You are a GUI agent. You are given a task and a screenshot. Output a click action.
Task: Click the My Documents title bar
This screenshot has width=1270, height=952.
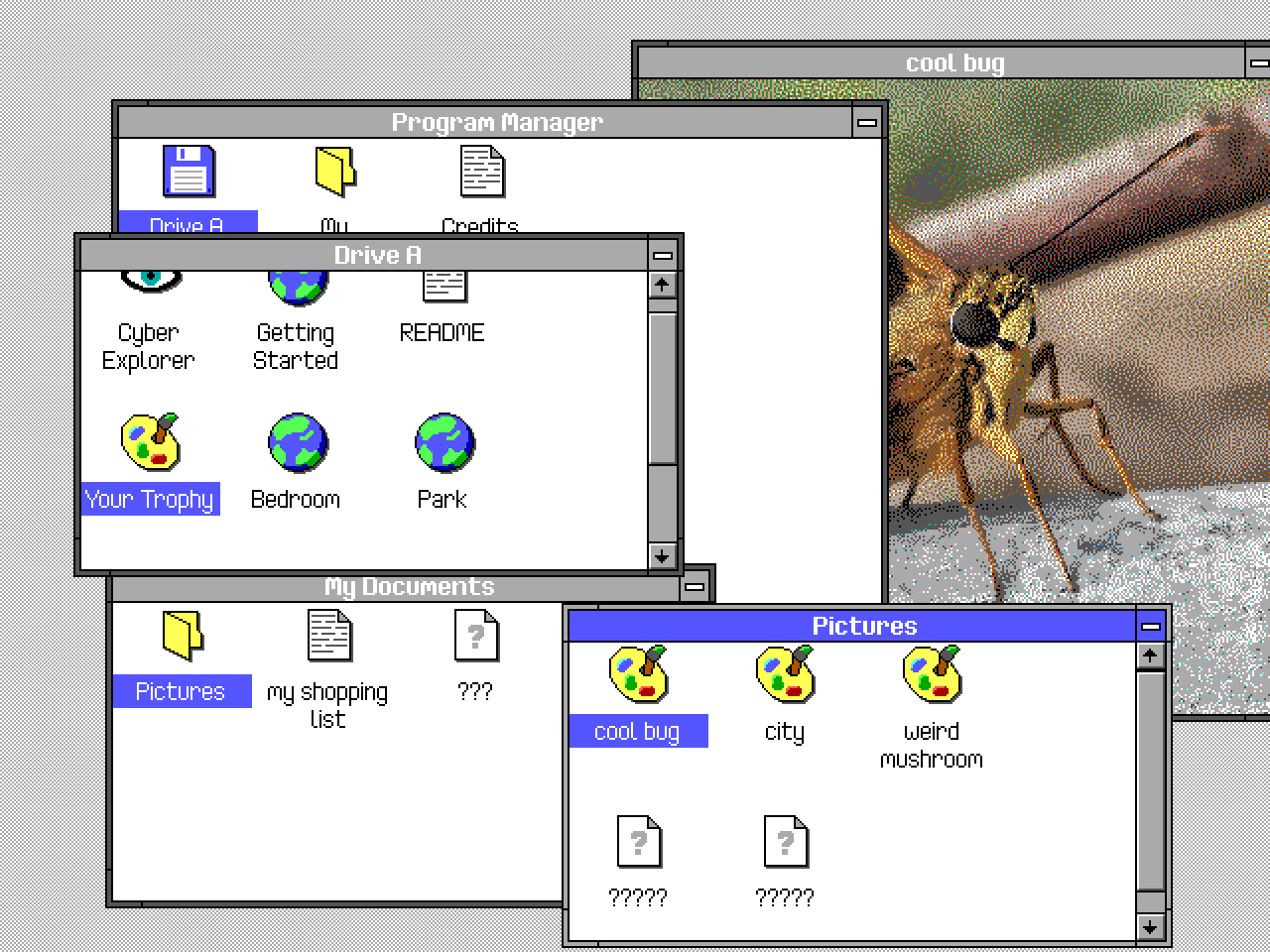[396, 587]
